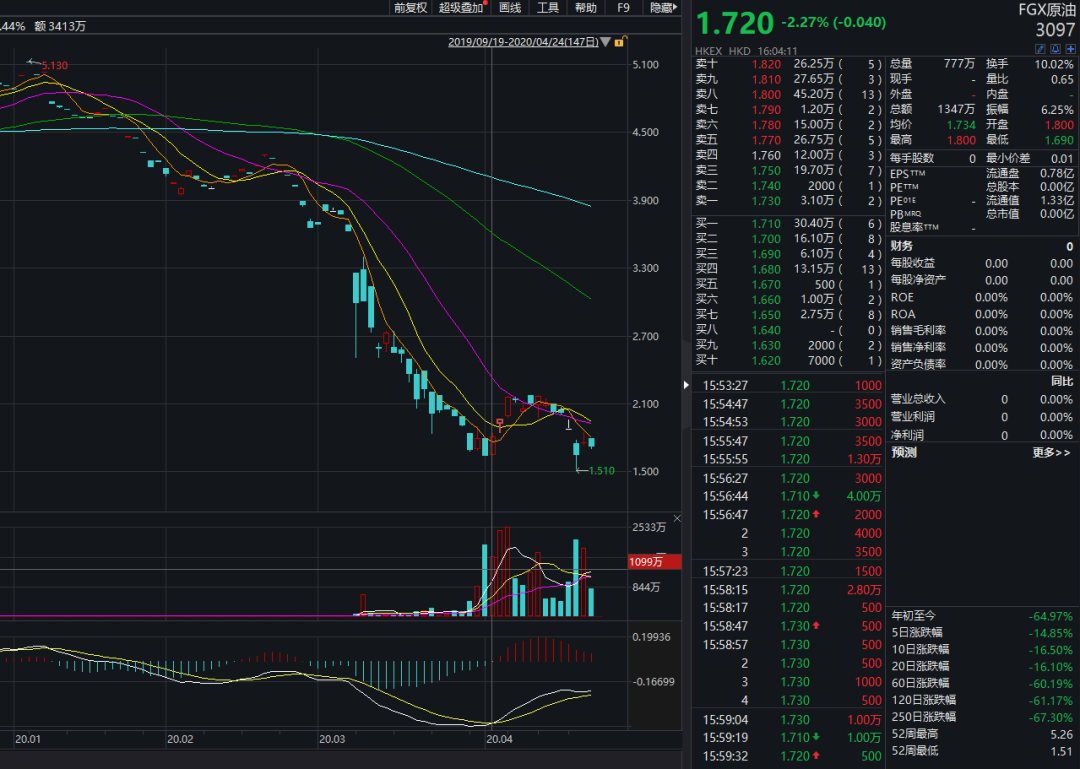Select the 卖五 ask row at 1.770
Image resolution: width=1080 pixels, height=769 pixels.
[x=788, y=140]
